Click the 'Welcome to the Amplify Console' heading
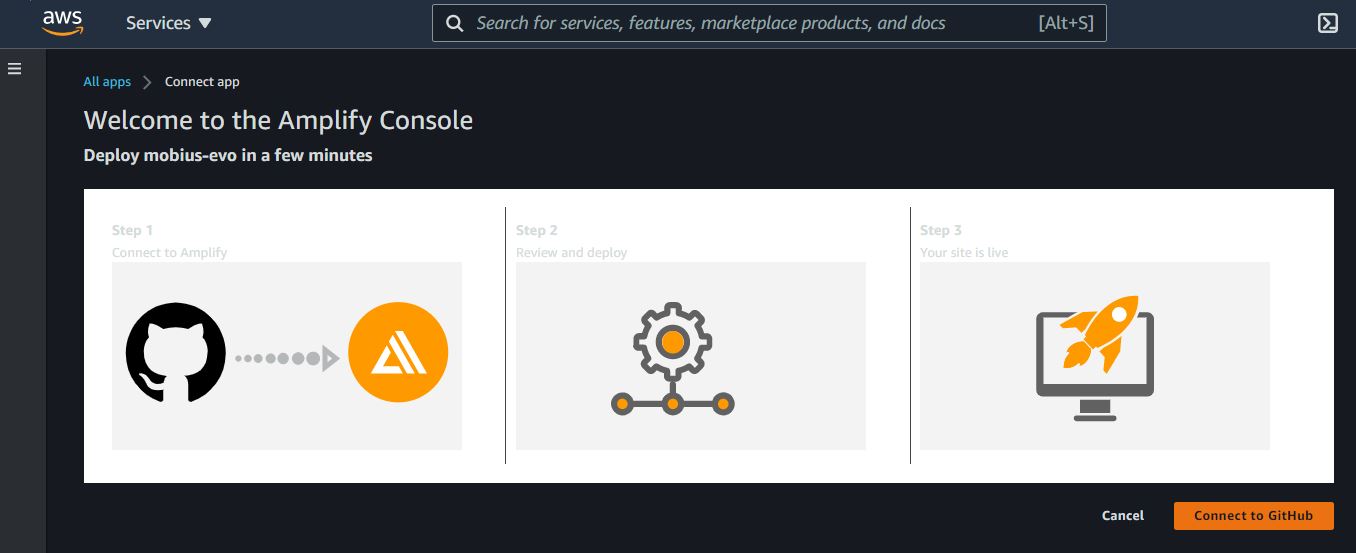This screenshot has width=1356, height=553. tap(278, 121)
